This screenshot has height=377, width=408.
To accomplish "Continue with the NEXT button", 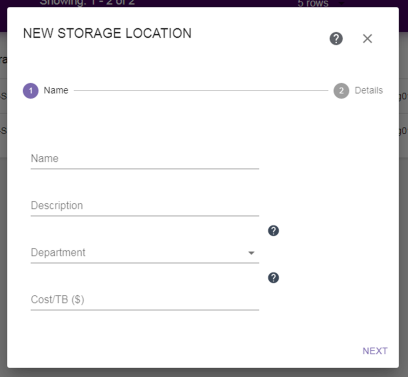I will (x=375, y=351).
